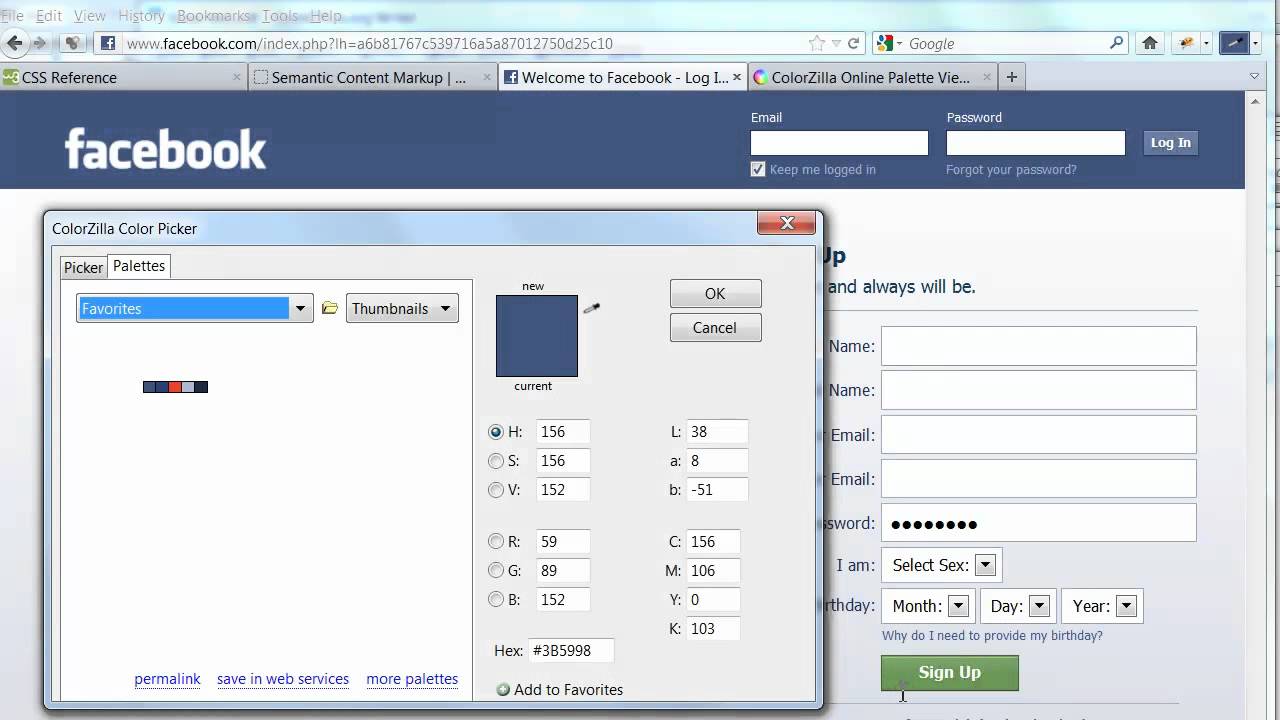Close the Semantic Content Markup tab
1280x720 pixels.
(487, 77)
